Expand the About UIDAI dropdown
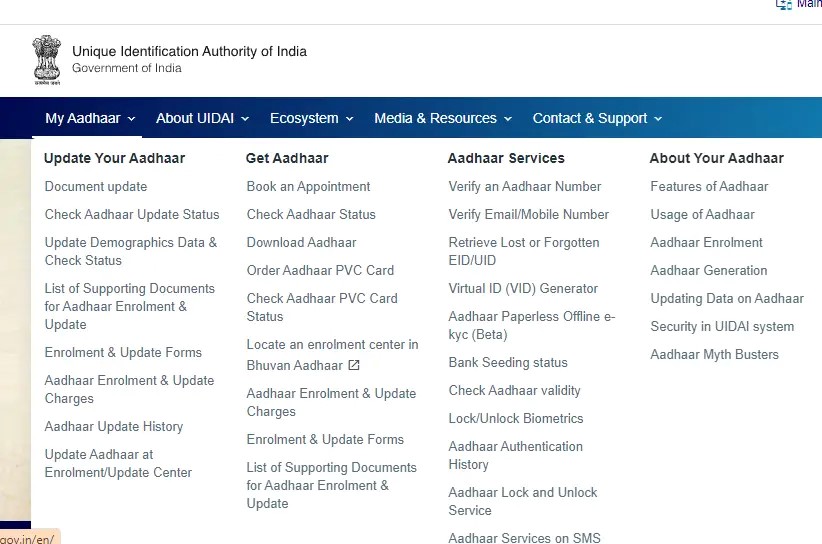Viewport: 822px width, 544px height. pos(202,118)
